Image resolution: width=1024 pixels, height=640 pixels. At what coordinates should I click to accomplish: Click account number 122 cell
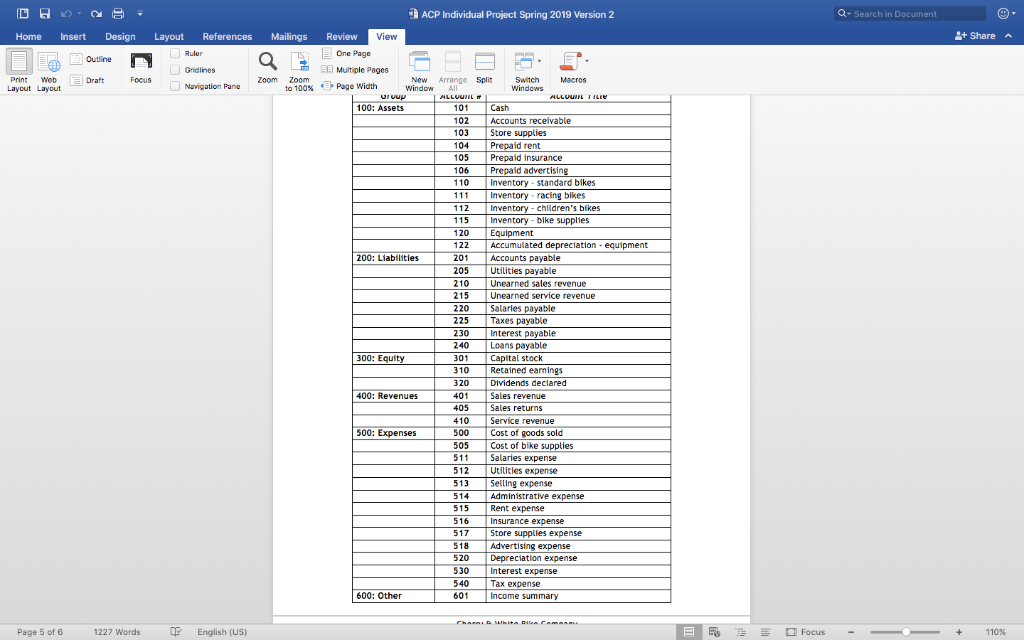coord(460,246)
